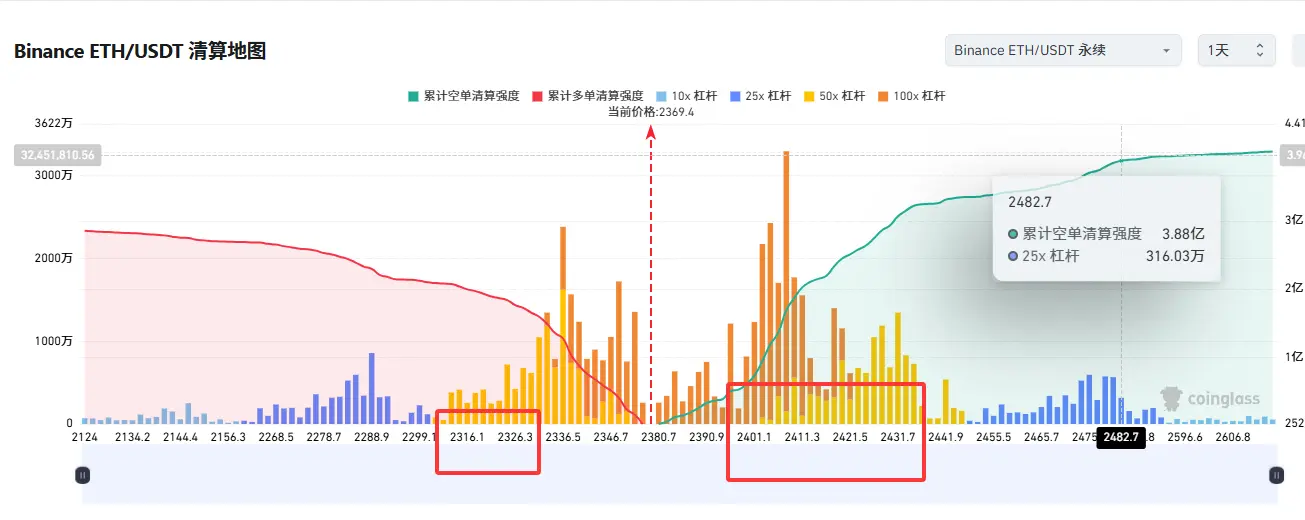
Task: Click the 1亿 right axis label
Action: [x=1294, y=356]
